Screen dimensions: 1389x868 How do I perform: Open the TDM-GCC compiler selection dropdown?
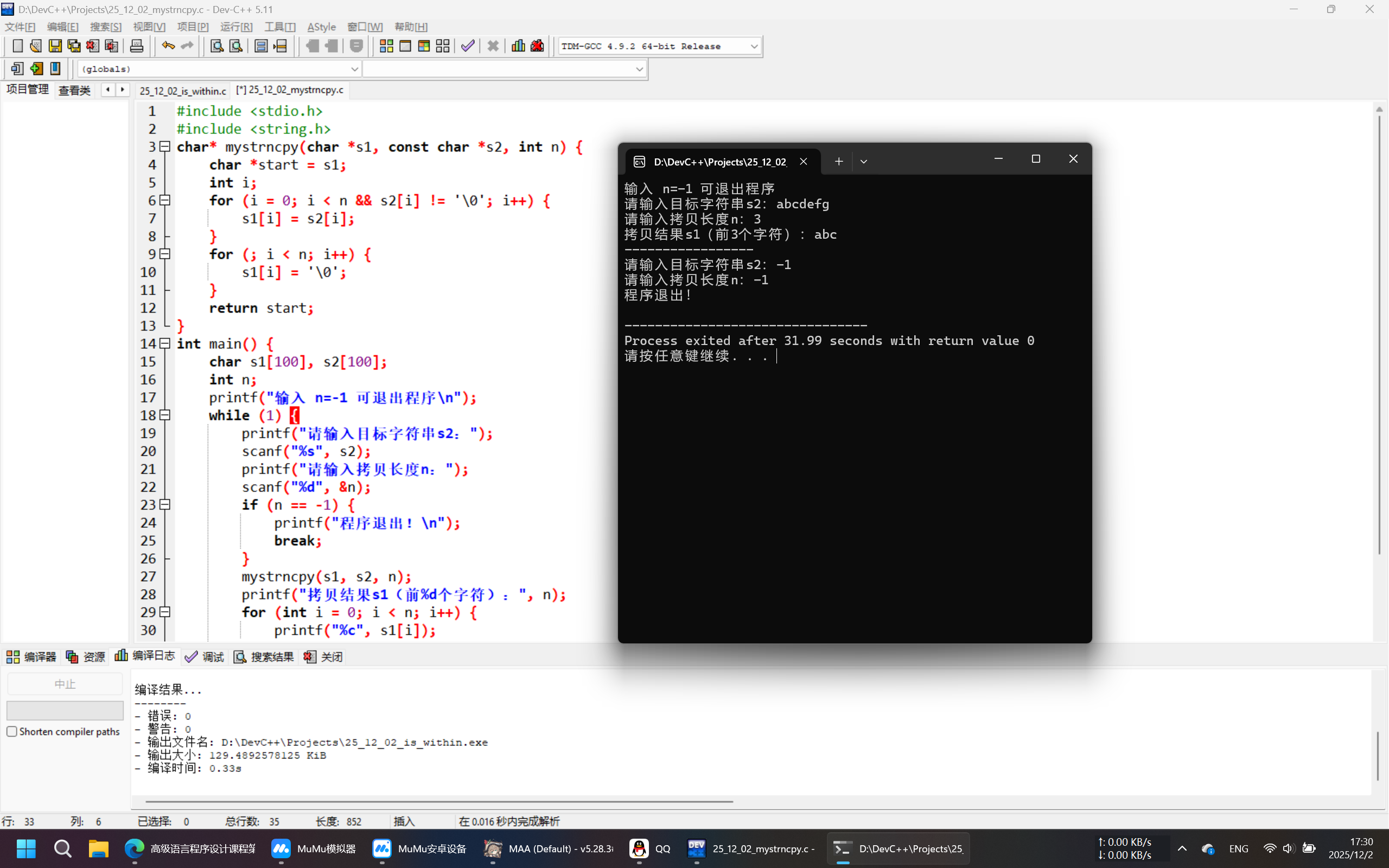tap(754, 46)
